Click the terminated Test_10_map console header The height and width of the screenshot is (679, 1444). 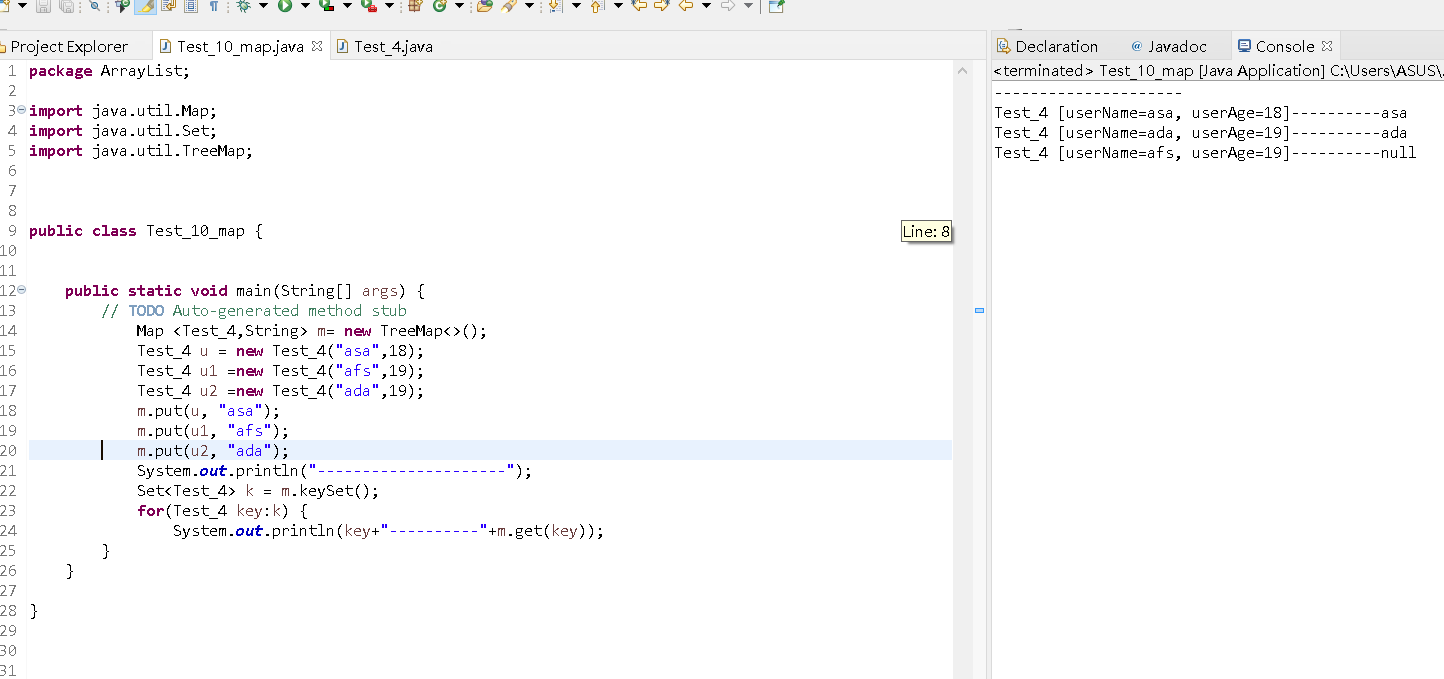coord(1218,71)
